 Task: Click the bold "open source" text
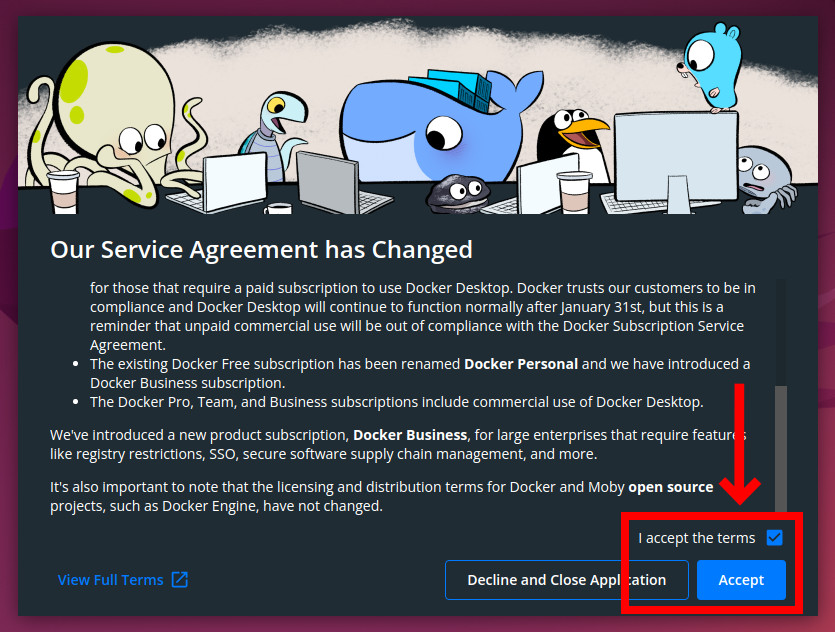(670, 487)
